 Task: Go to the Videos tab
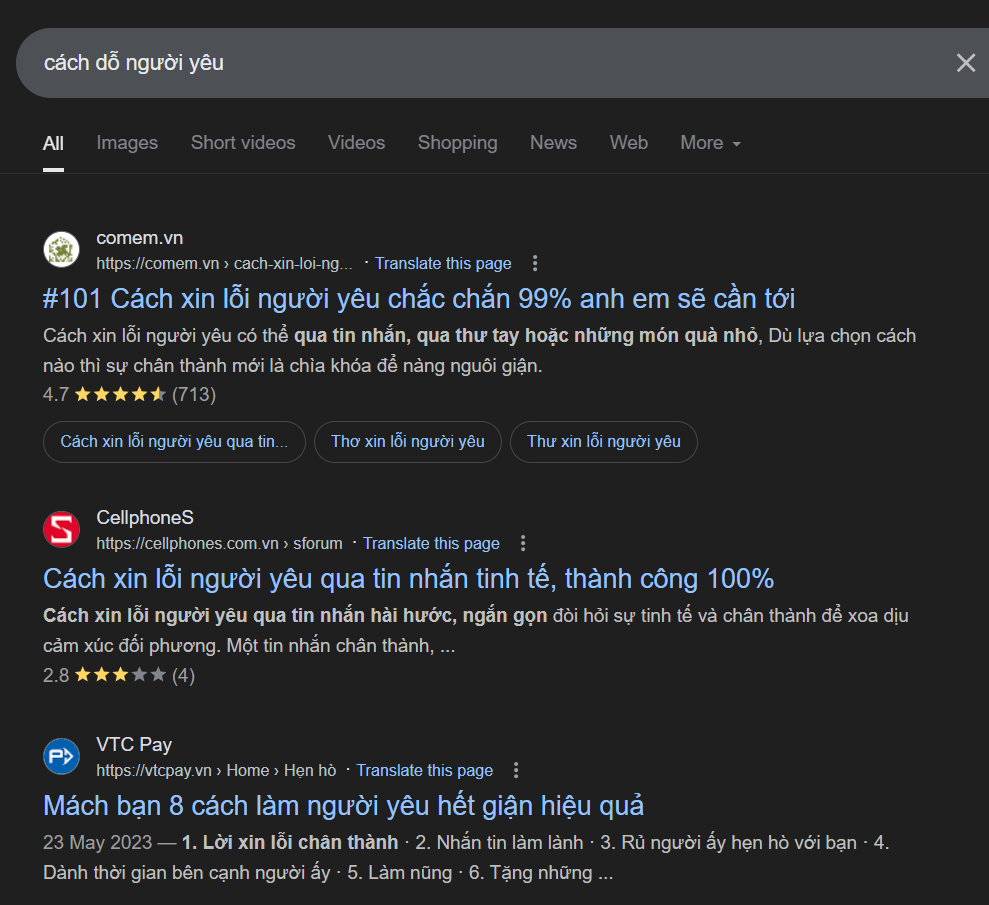coord(356,143)
